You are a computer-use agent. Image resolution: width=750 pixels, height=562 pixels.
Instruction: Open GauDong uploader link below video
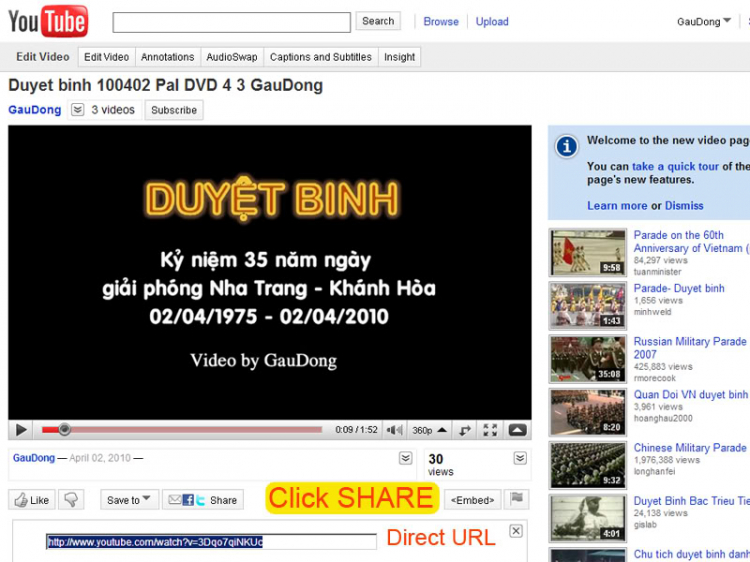[x=33, y=458]
